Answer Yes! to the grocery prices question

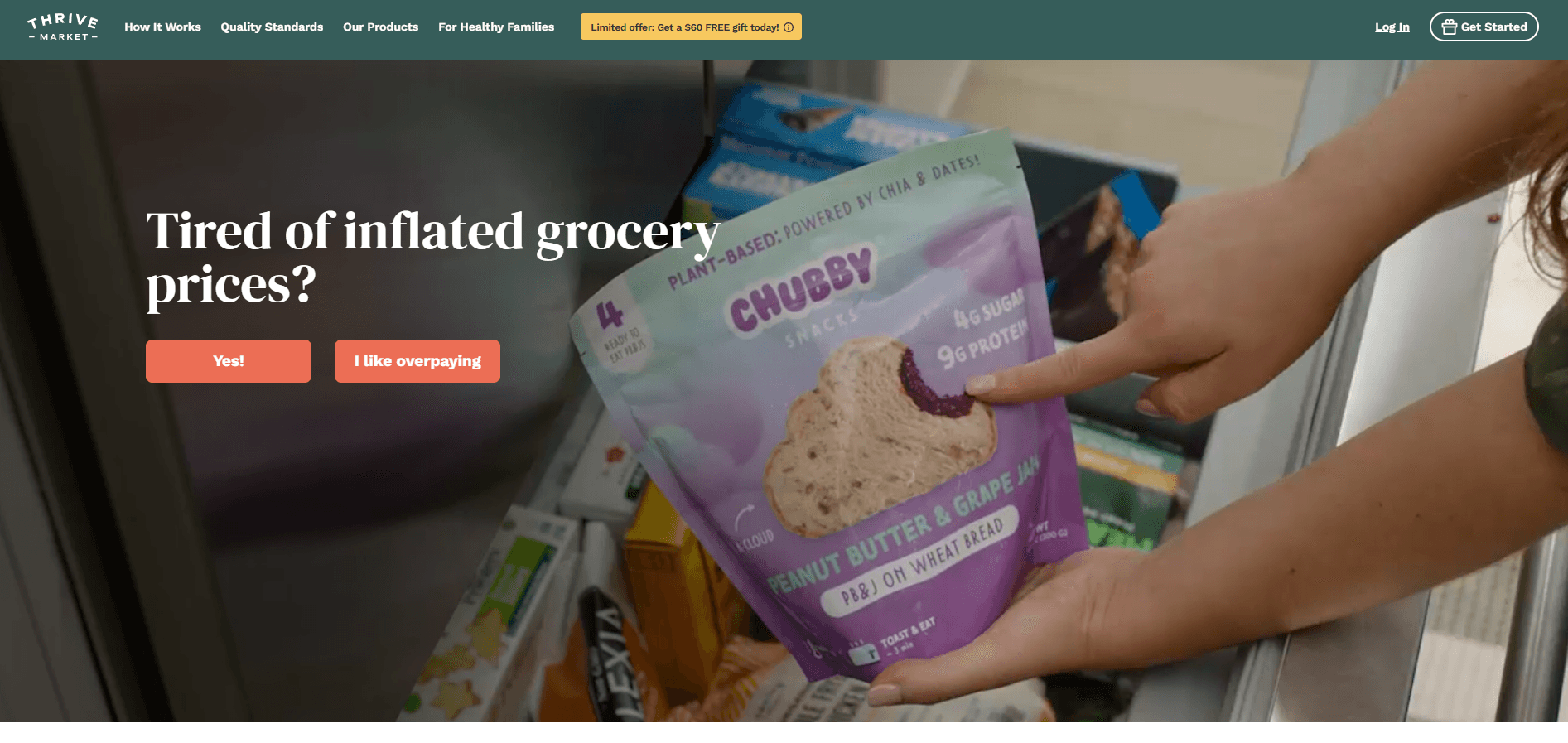tap(229, 361)
